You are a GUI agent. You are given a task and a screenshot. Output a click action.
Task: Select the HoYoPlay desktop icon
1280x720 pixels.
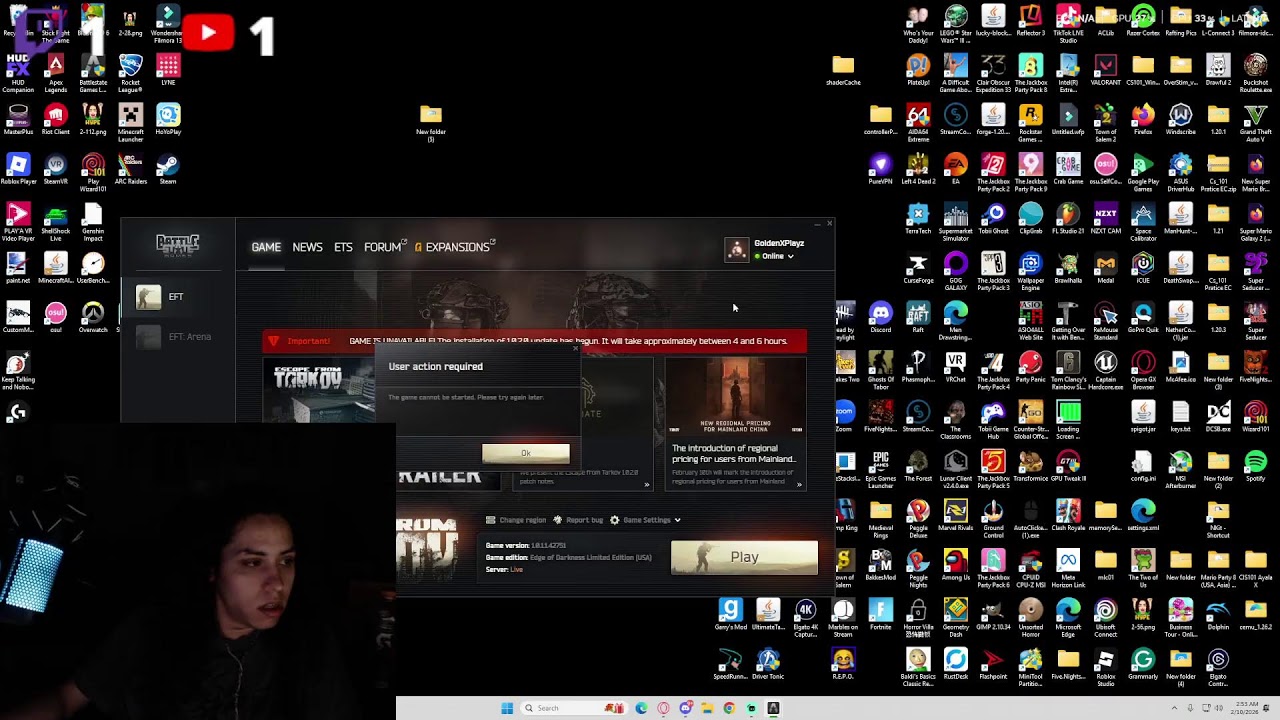pos(168,119)
